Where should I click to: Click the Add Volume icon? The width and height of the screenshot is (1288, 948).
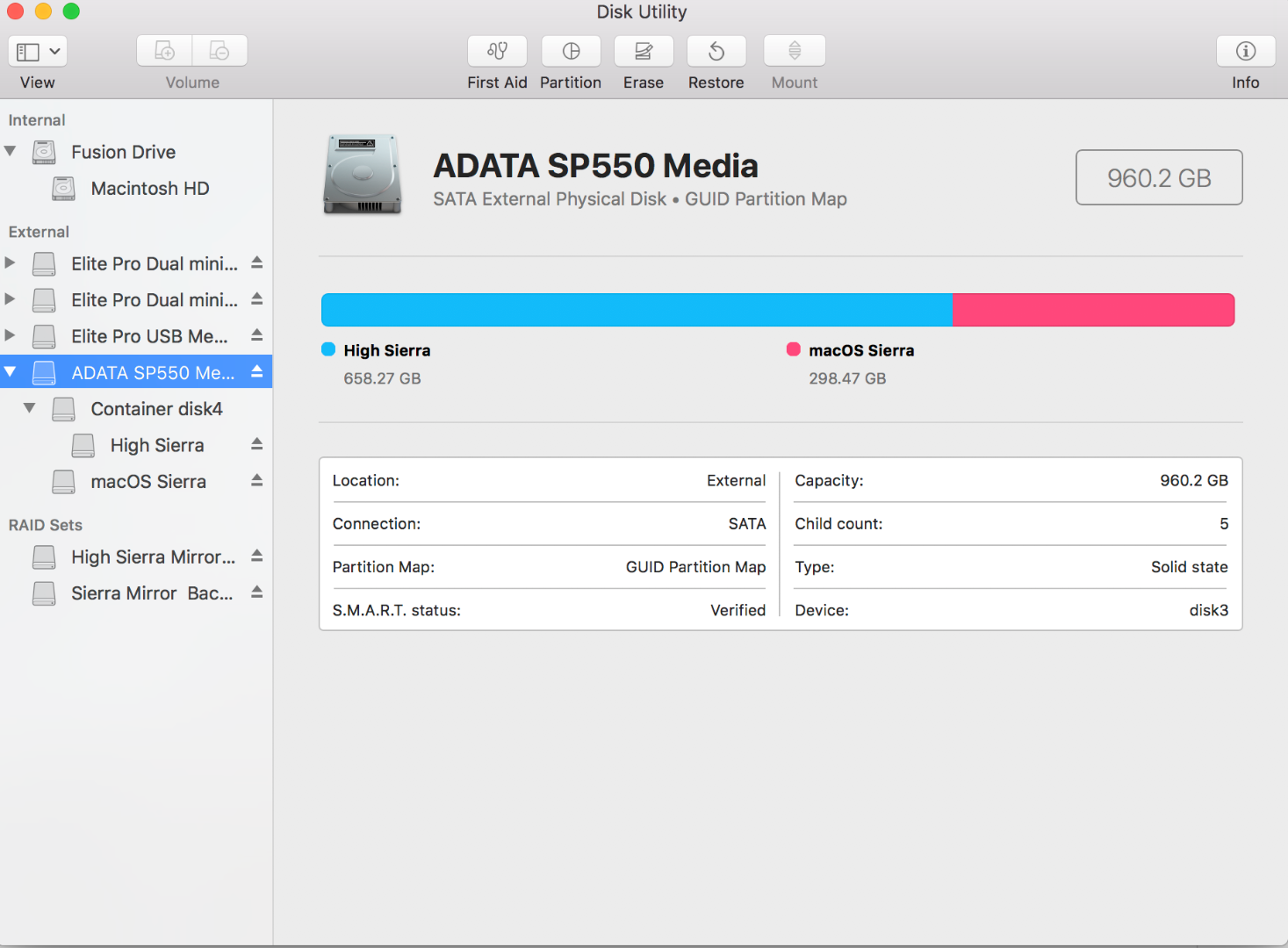pyautogui.click(x=165, y=51)
